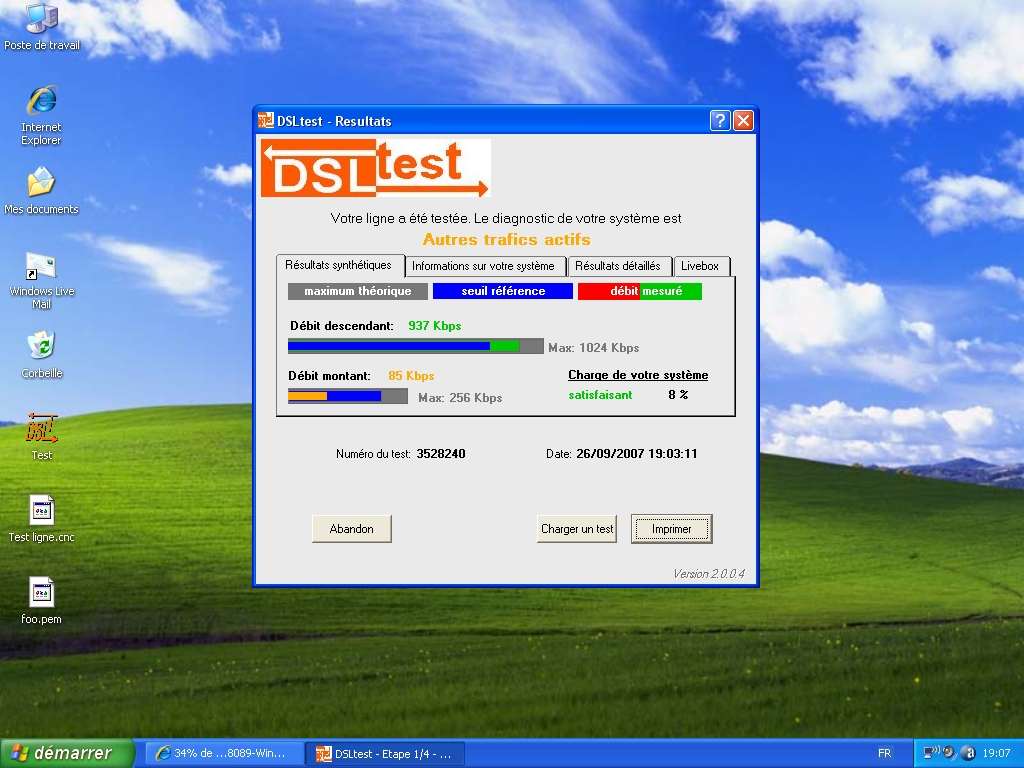Switch to Informations sur votre système tab

pyautogui.click(x=483, y=267)
